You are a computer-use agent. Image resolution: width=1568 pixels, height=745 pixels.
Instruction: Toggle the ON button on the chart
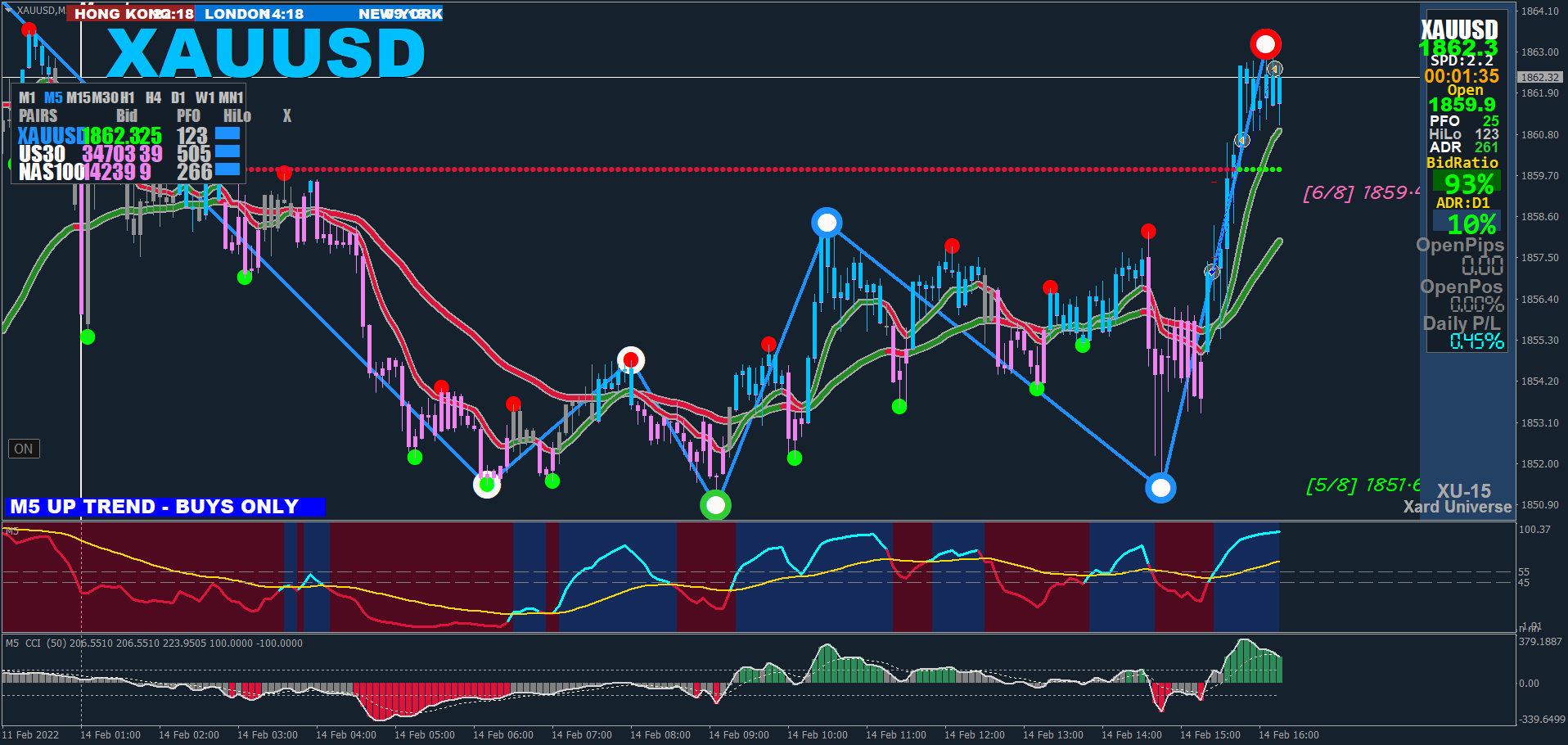coord(24,449)
